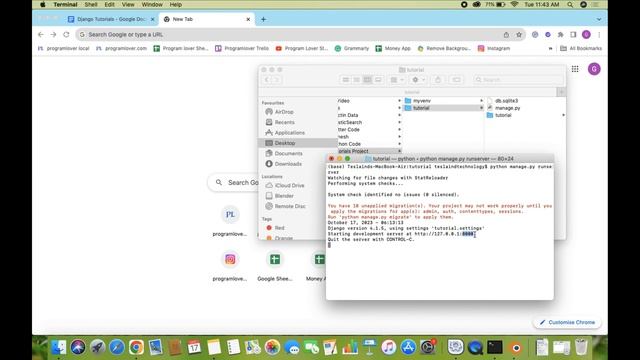Screen dimensions: 640x360
Task: Open Google apps grid icon
Action: click(x=575, y=69)
